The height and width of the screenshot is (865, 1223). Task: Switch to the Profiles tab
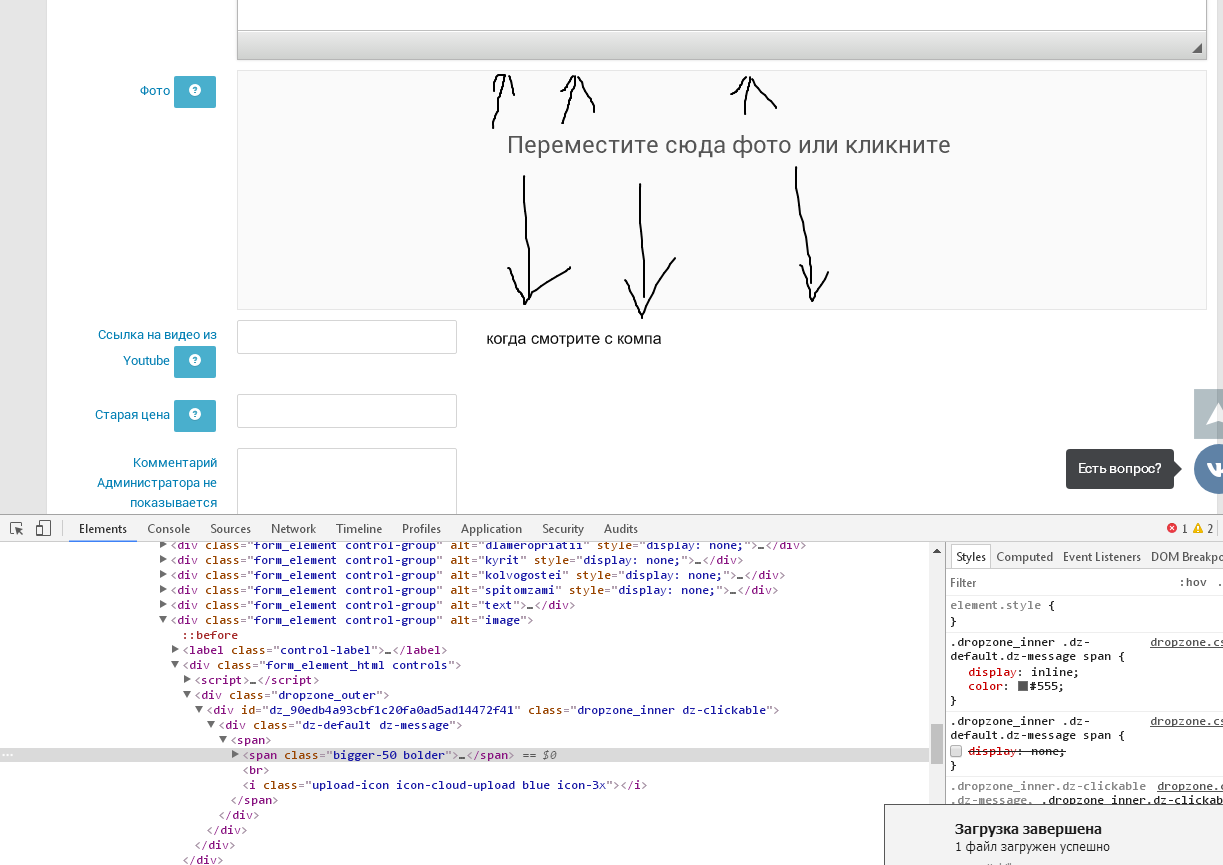tap(421, 529)
